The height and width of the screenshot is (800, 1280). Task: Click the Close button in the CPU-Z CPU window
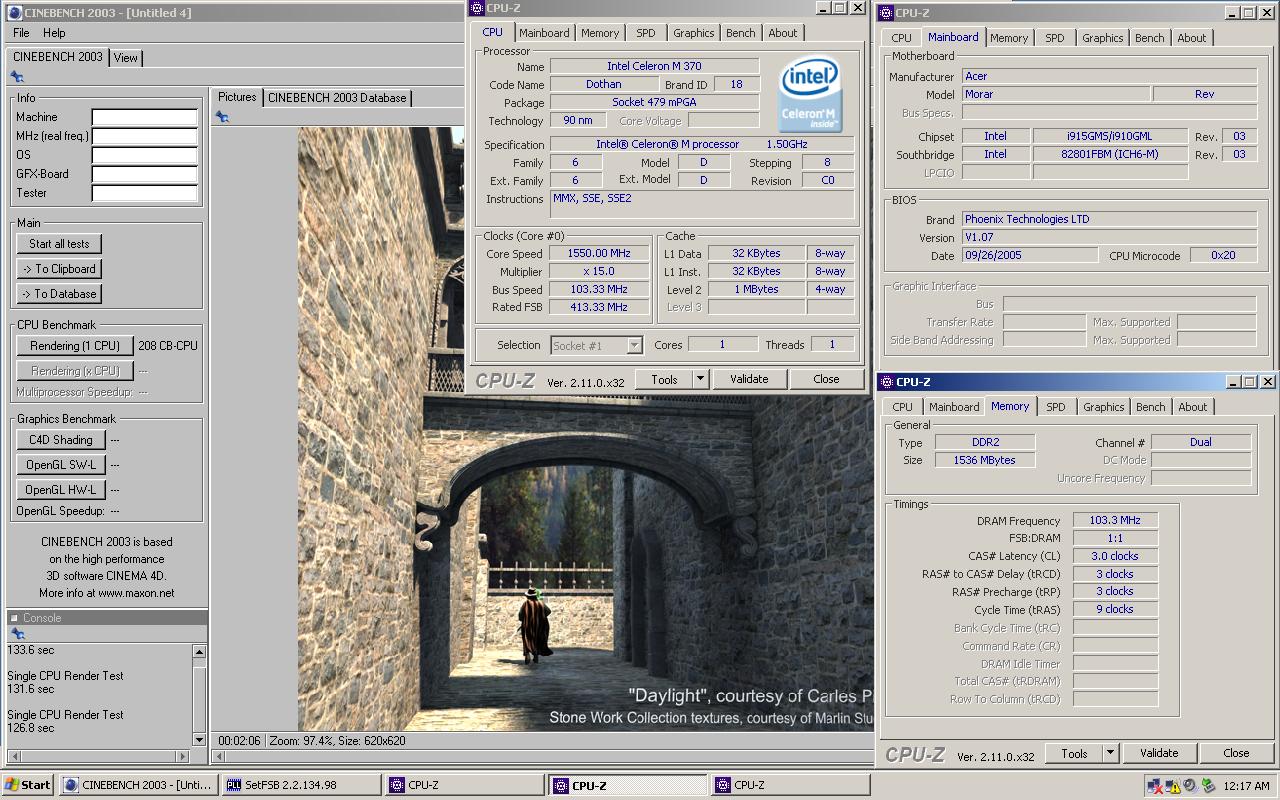(x=826, y=379)
